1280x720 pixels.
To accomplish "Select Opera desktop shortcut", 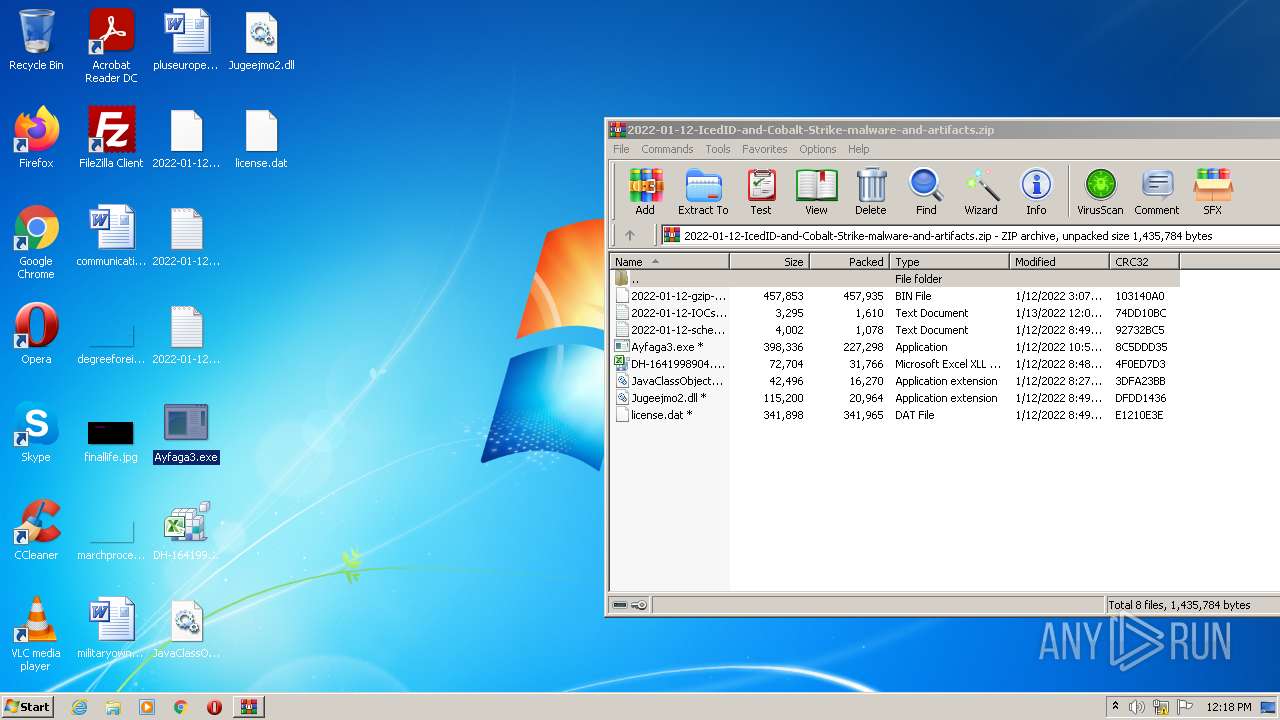I will [x=36, y=334].
